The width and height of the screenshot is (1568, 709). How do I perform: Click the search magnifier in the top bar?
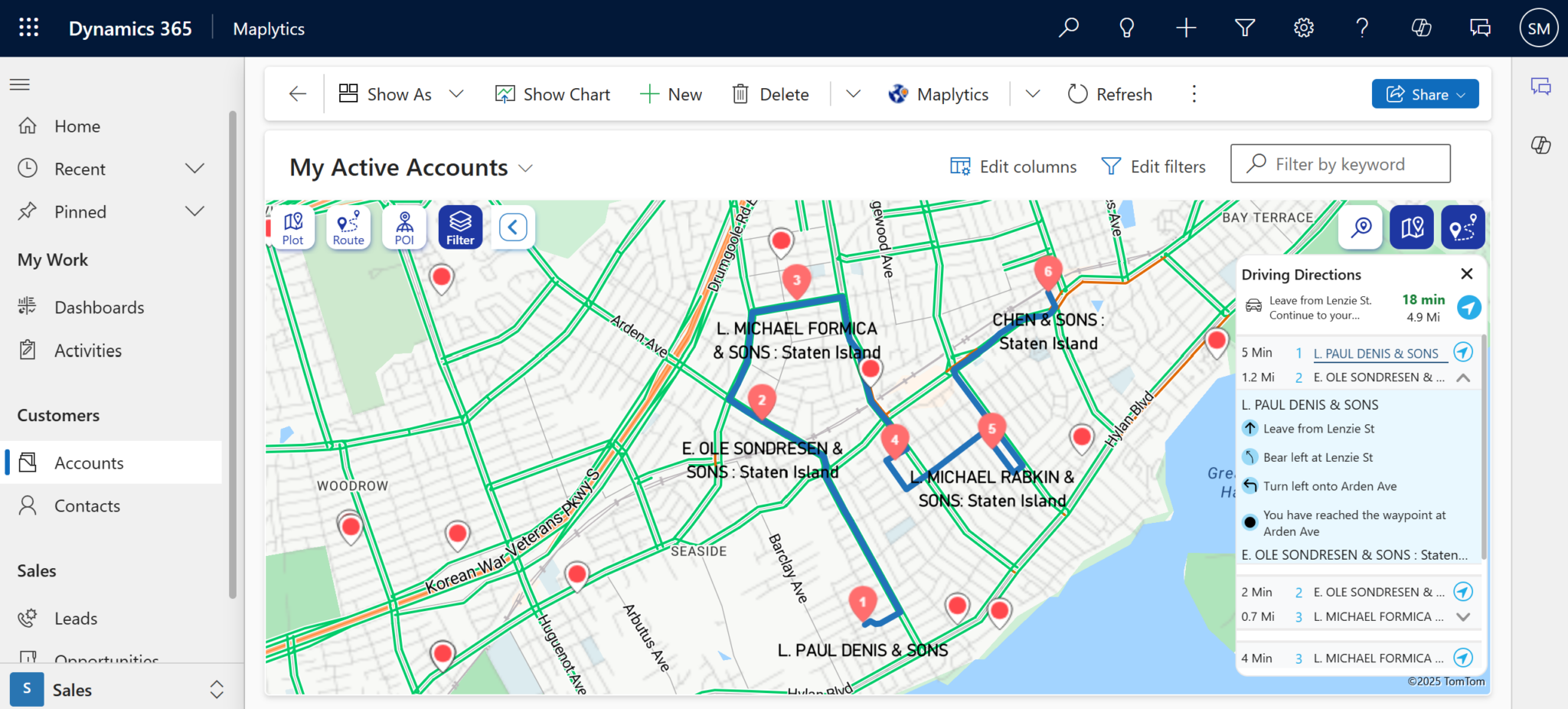(1068, 28)
